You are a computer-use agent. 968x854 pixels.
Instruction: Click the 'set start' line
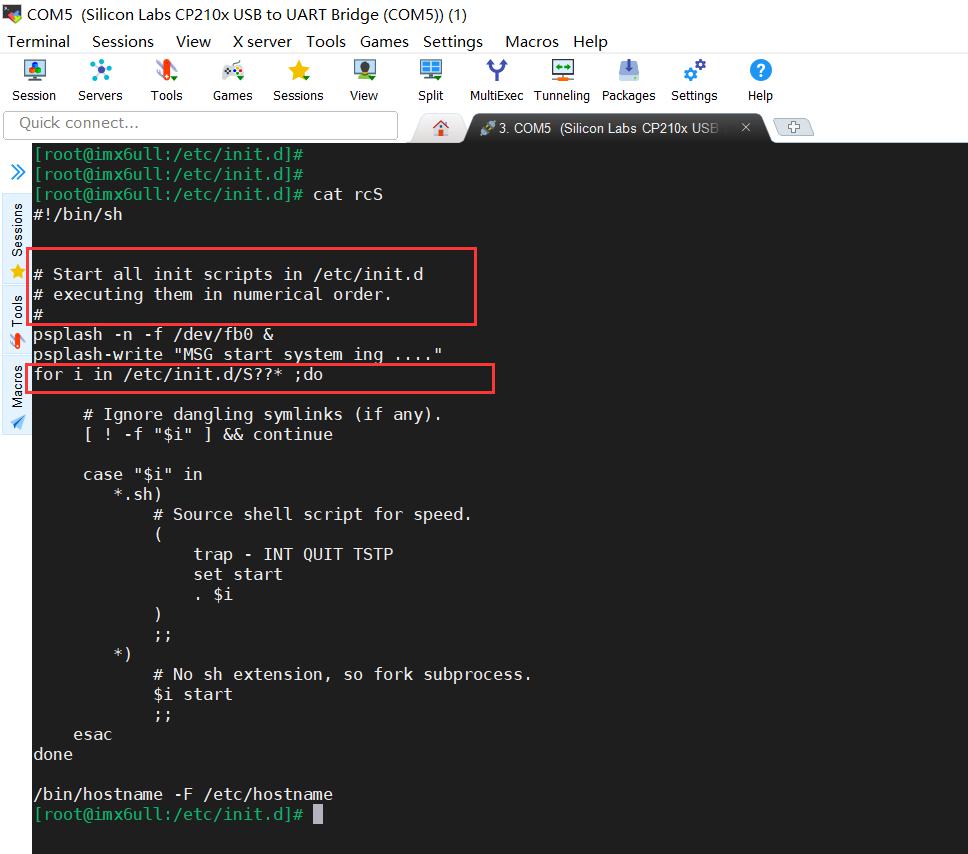(x=238, y=574)
